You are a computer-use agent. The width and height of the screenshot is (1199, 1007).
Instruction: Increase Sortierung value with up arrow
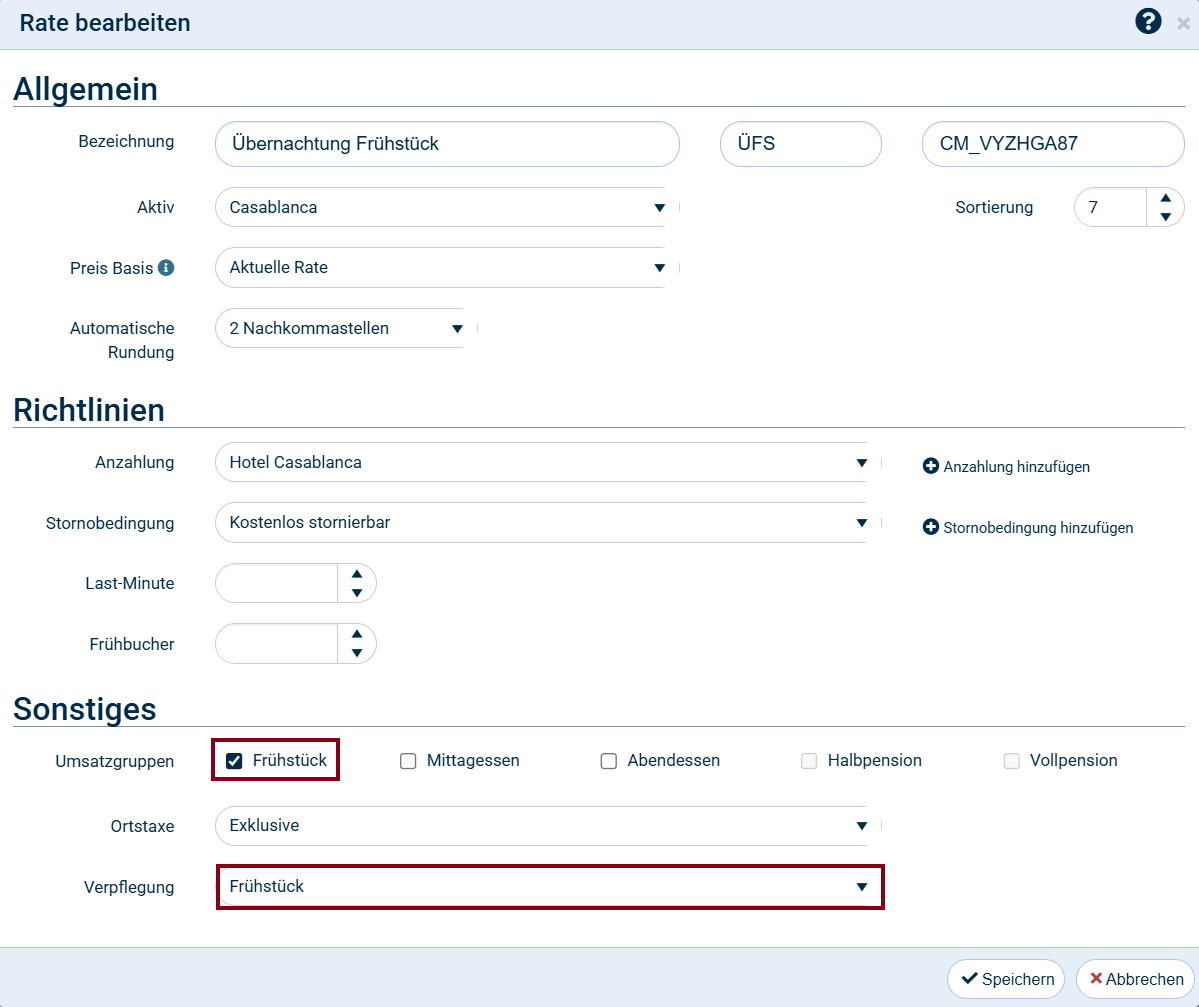1165,198
